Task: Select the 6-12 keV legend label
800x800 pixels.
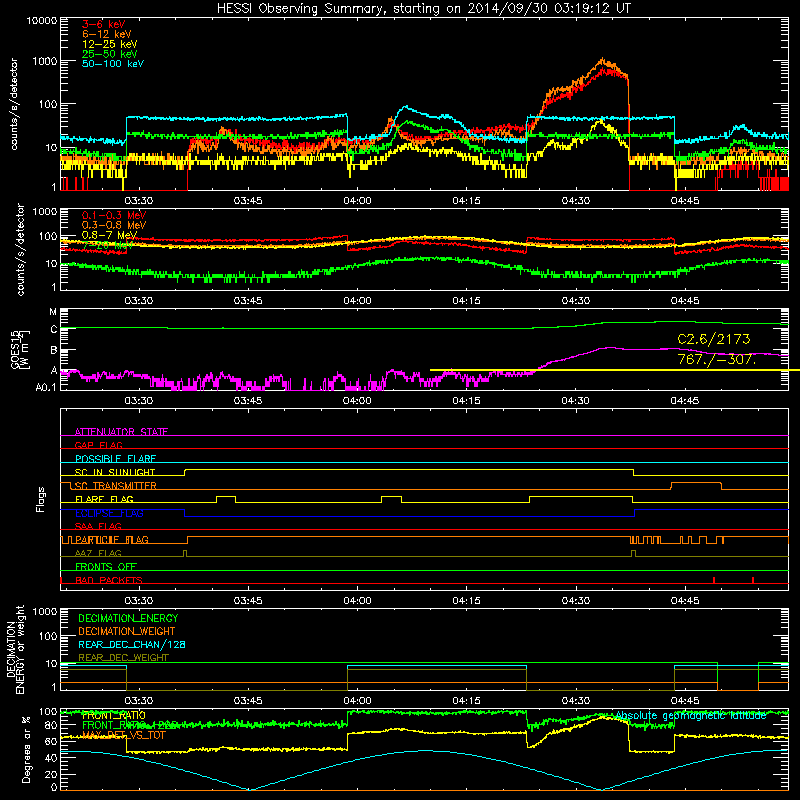Action: pos(107,34)
